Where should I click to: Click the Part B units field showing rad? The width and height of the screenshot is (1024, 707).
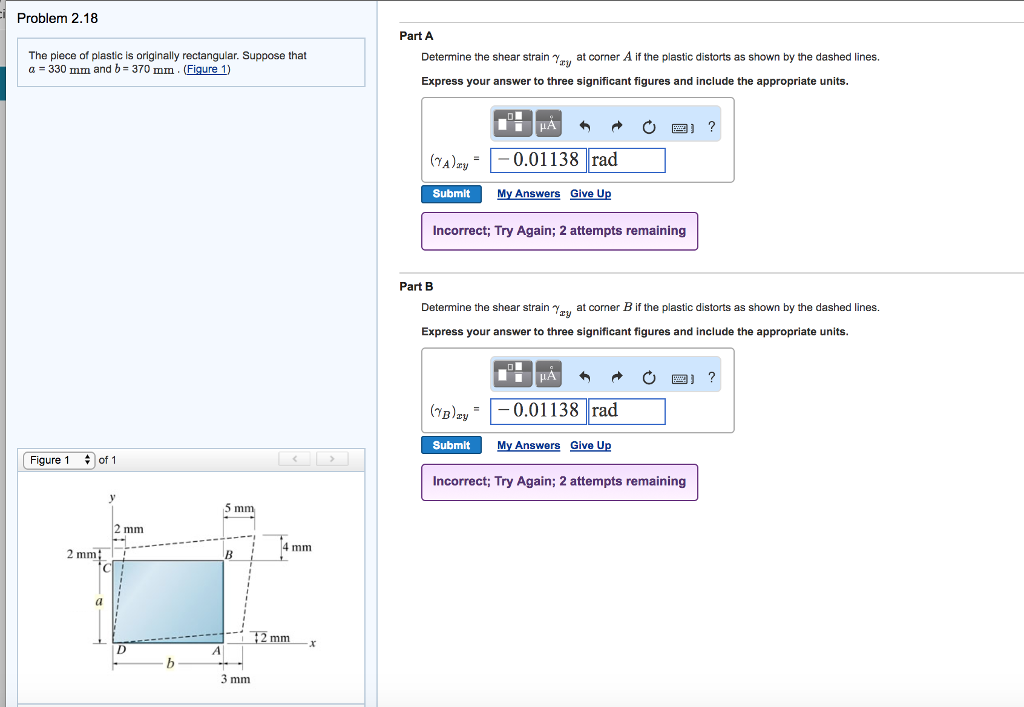pos(626,411)
